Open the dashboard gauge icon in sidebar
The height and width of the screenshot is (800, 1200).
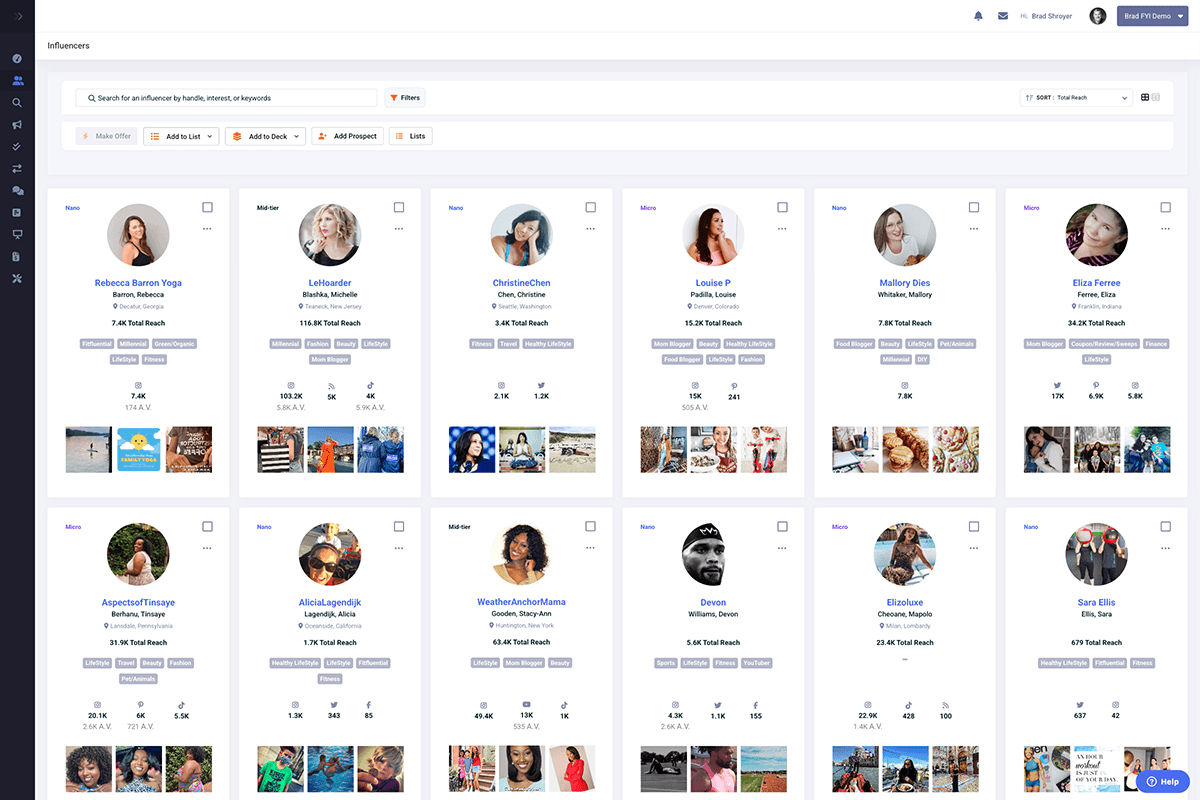coord(17,58)
